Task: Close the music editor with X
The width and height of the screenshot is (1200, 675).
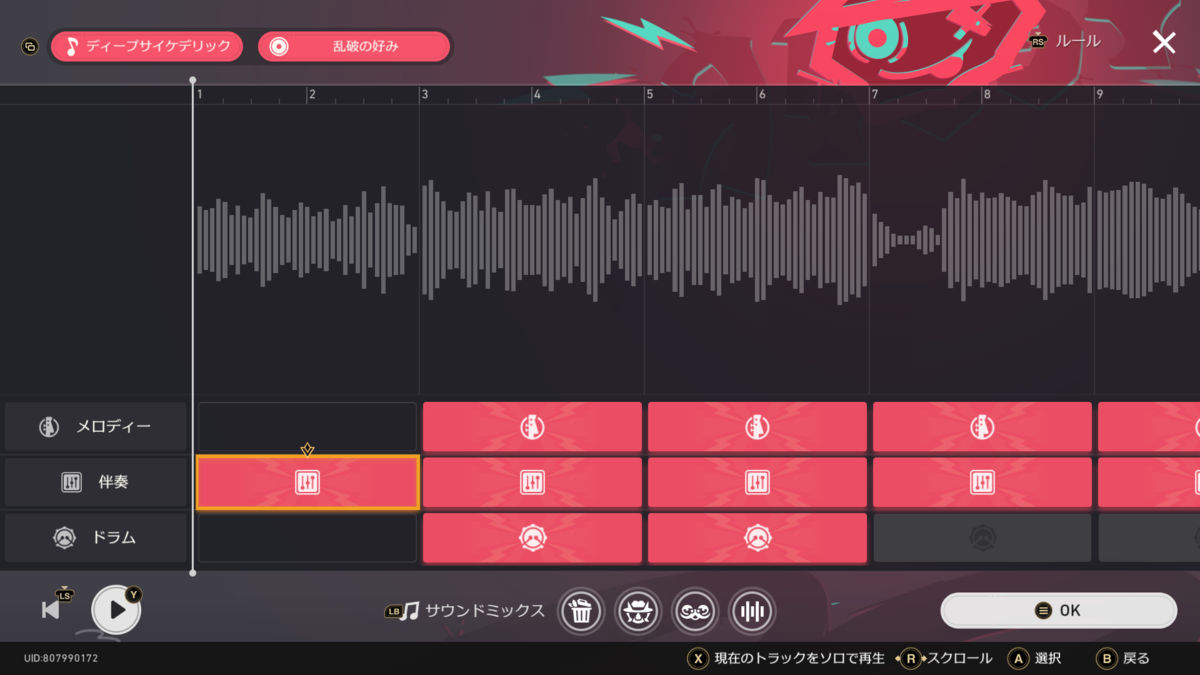Action: point(1164,42)
